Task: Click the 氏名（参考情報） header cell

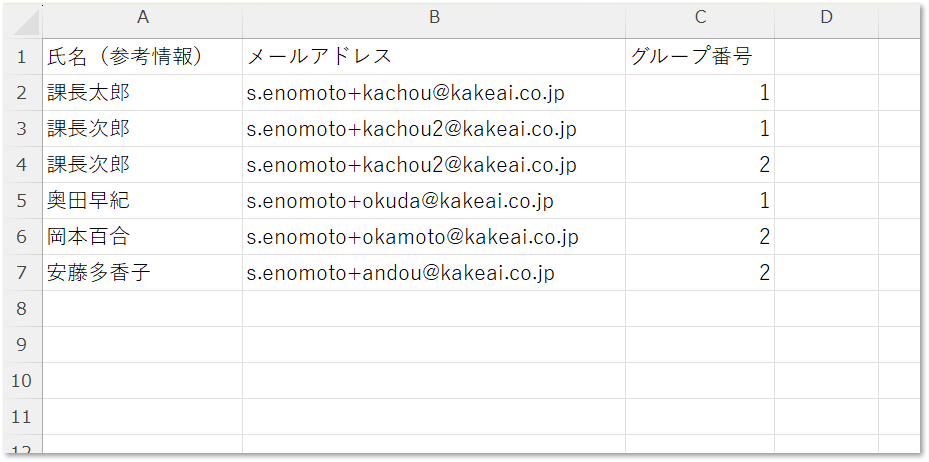Action: point(142,57)
